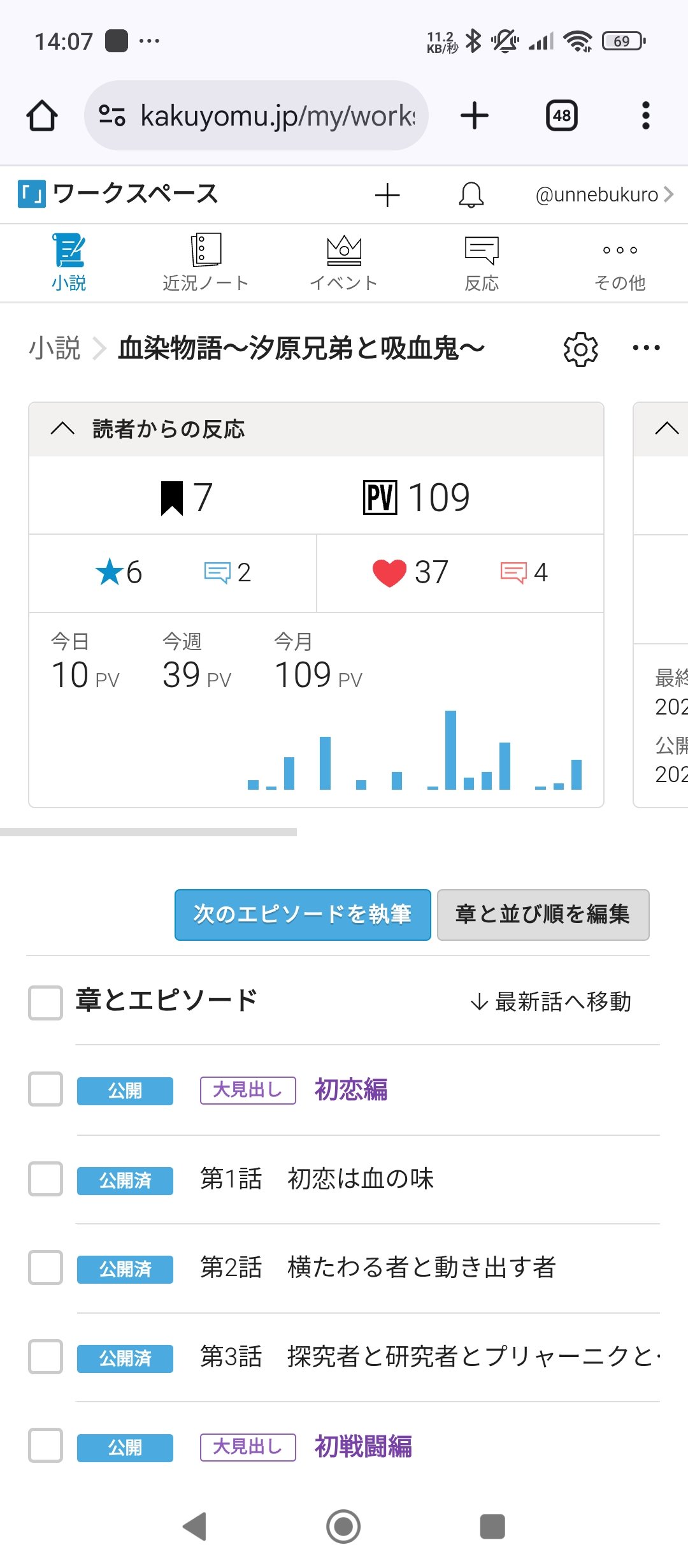688x1568 pixels.
Task: Open the tab switcher showing 48
Action: click(x=561, y=116)
